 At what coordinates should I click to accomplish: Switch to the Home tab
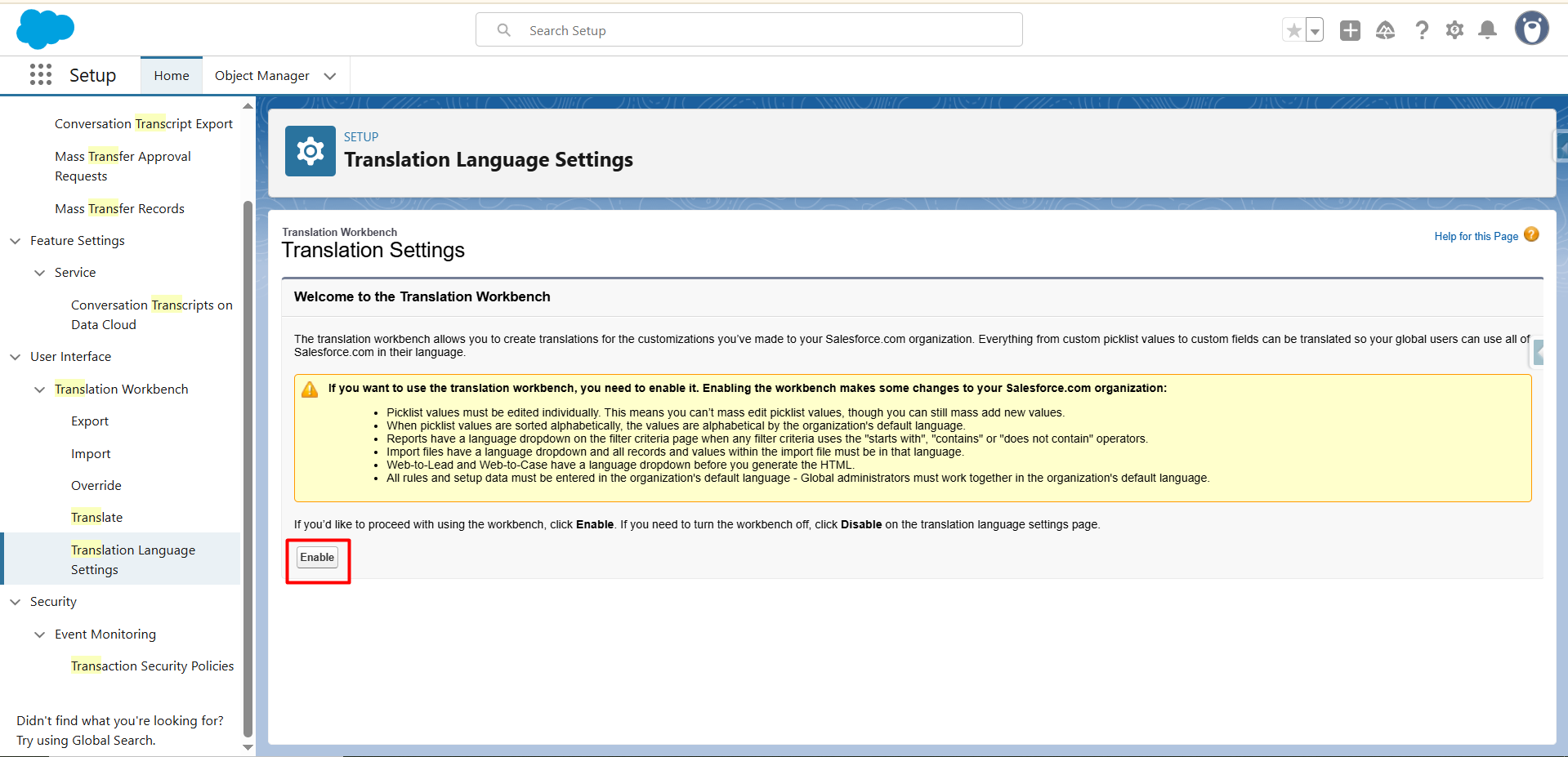point(172,76)
